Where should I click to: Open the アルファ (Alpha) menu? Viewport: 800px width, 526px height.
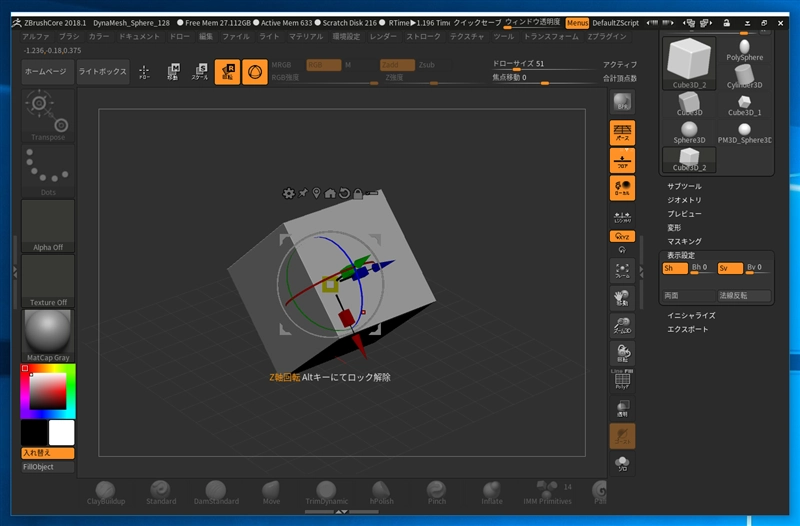(36, 37)
